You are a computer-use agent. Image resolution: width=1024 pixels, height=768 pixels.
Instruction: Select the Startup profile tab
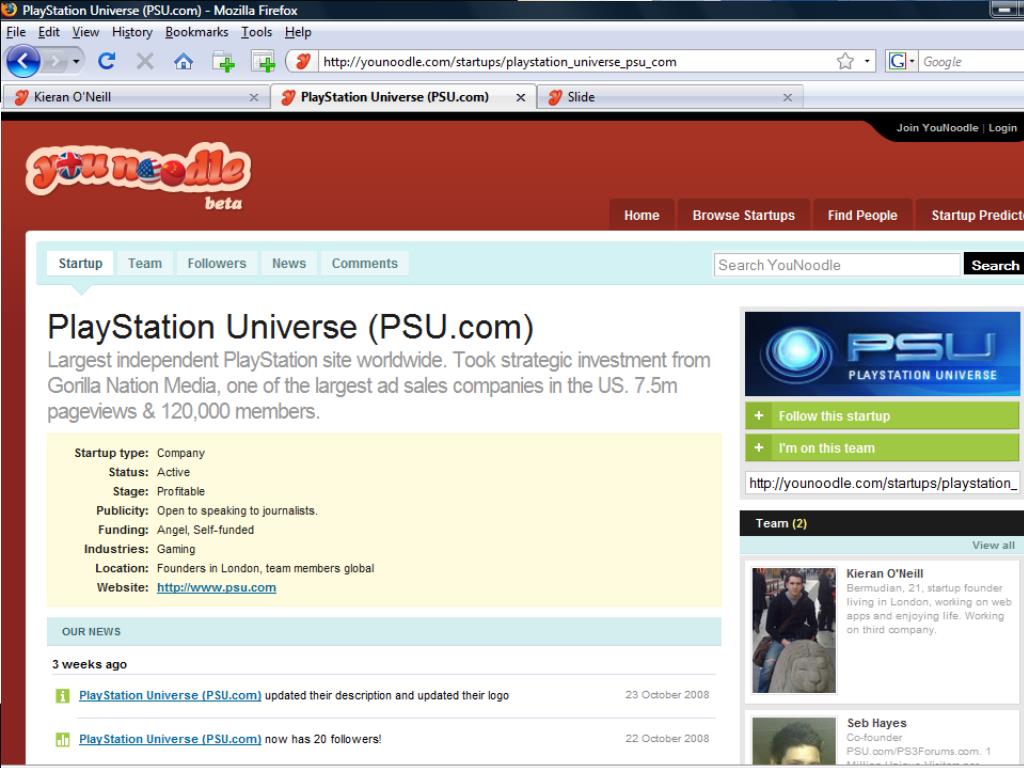point(80,263)
